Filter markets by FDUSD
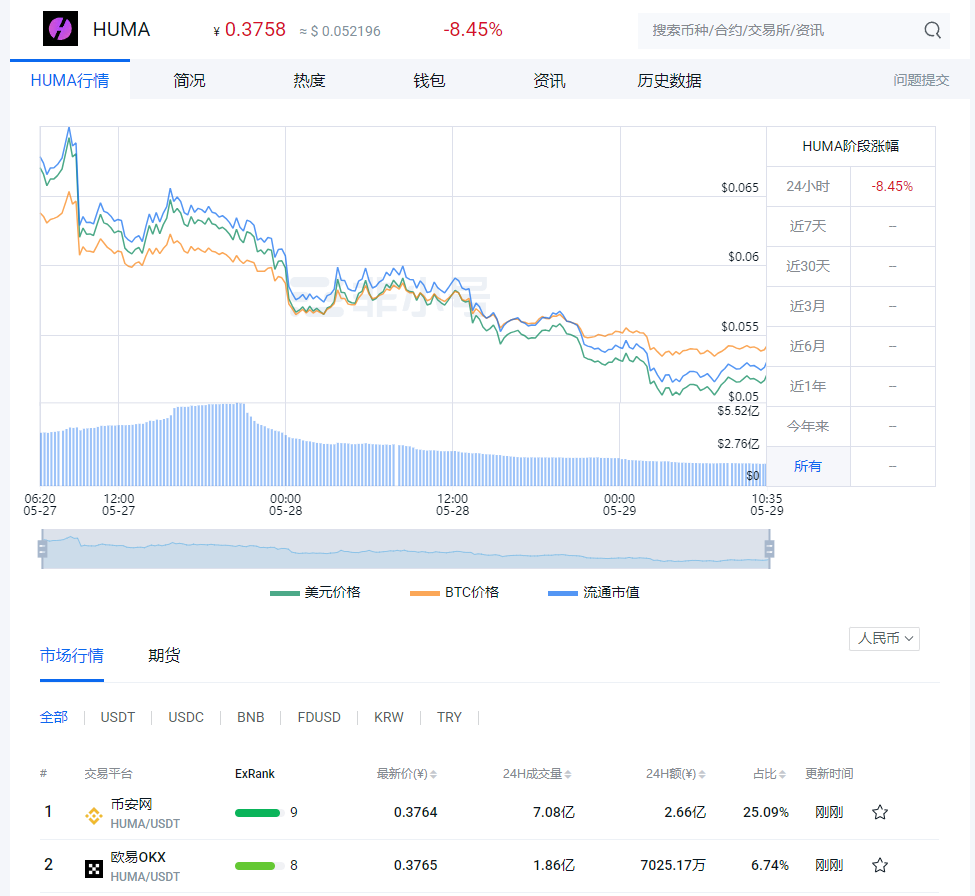Viewport: 975px width, 896px height. point(319,718)
